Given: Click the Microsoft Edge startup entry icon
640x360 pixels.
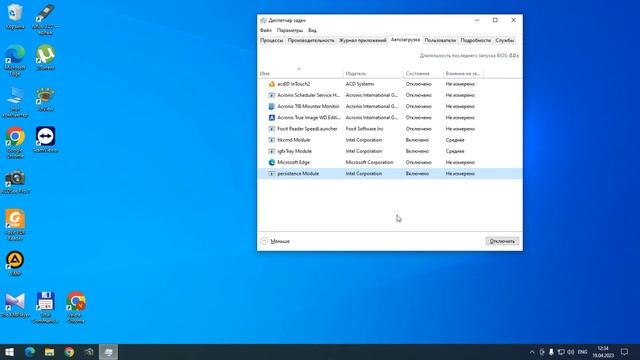Looking at the screenshot, I should pyautogui.click(x=271, y=162).
